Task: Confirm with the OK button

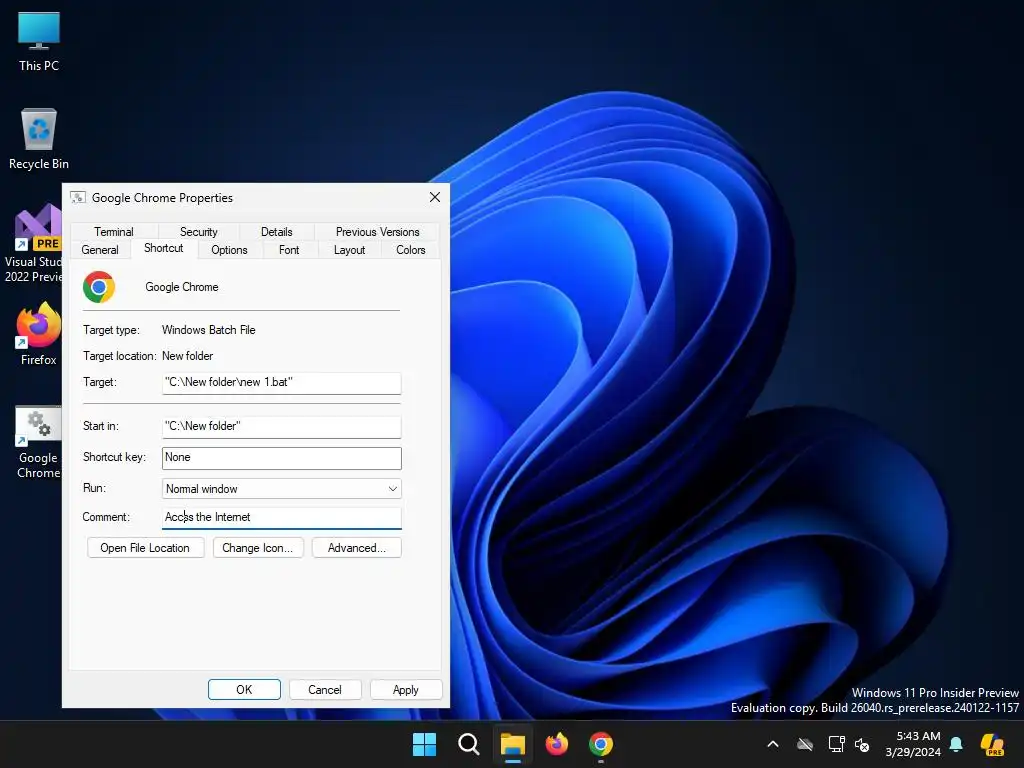Action: pyautogui.click(x=244, y=690)
